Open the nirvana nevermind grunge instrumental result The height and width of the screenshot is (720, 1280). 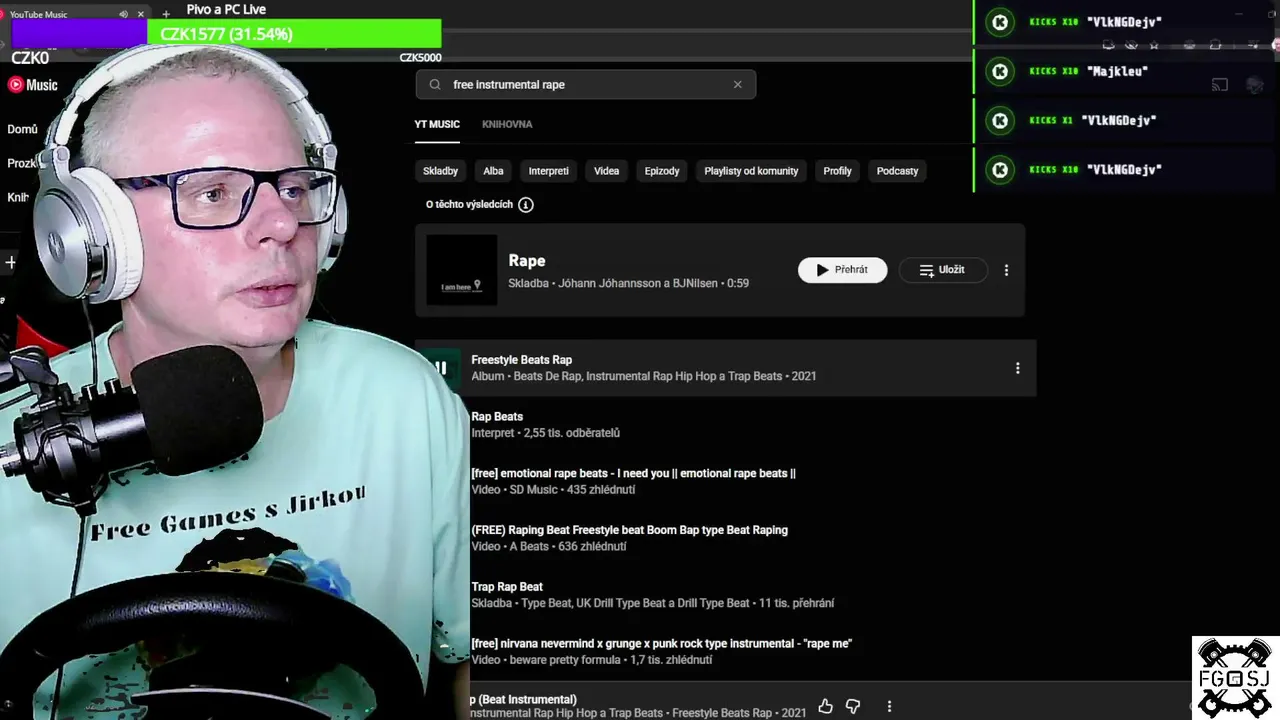(661, 644)
